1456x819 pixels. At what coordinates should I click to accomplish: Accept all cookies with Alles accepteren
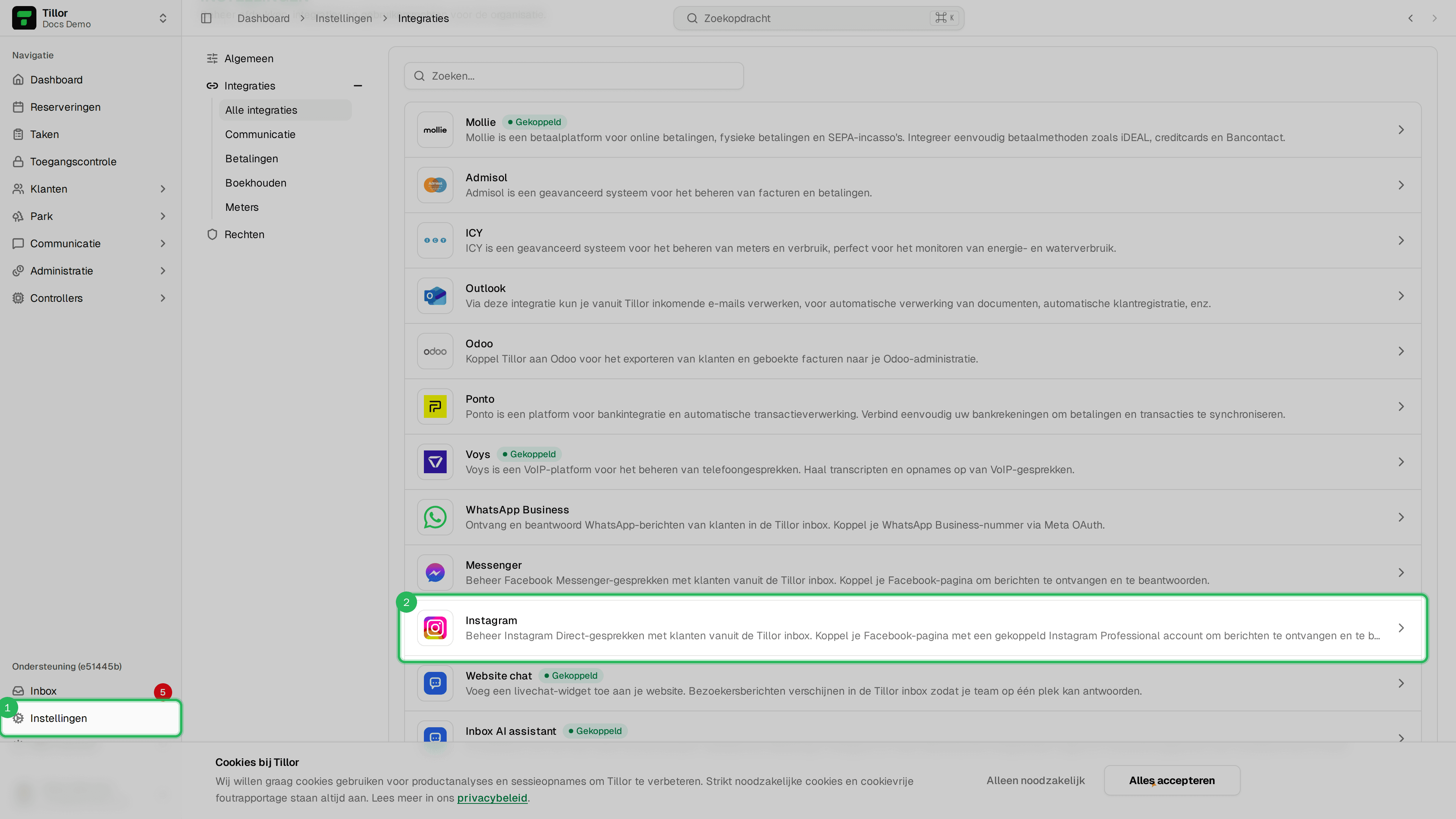coord(1172,781)
